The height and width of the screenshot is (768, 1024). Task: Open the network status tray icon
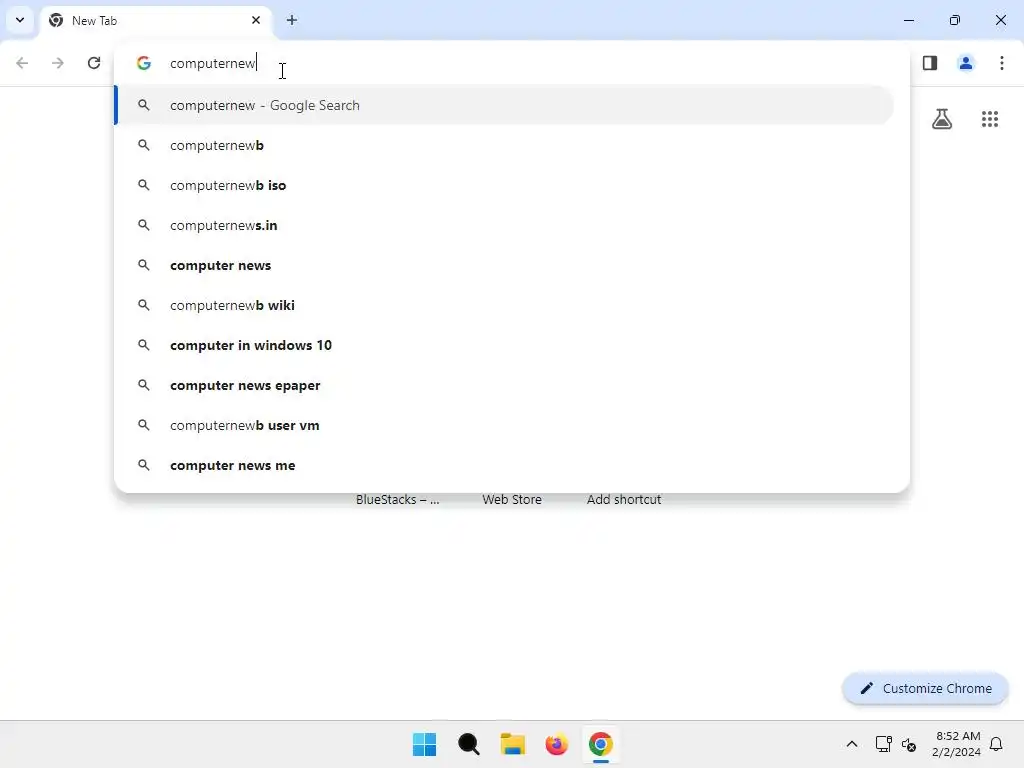(x=883, y=744)
